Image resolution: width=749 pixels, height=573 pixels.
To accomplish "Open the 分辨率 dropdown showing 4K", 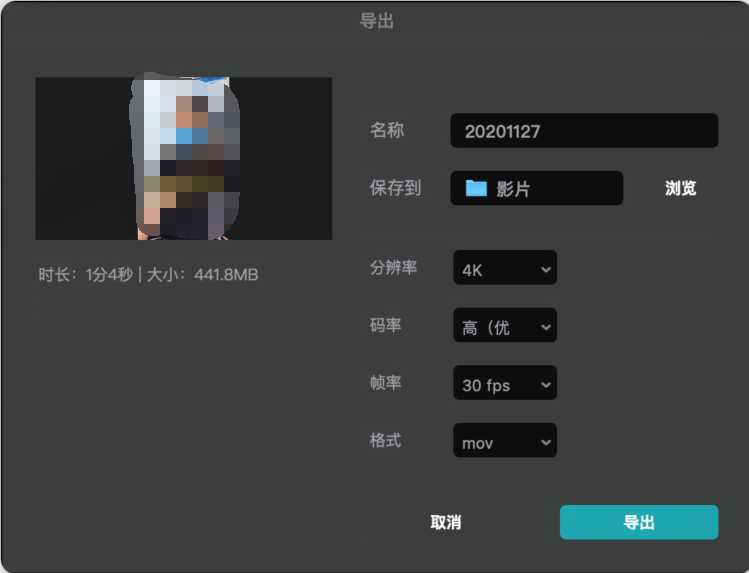I will 505,267.
